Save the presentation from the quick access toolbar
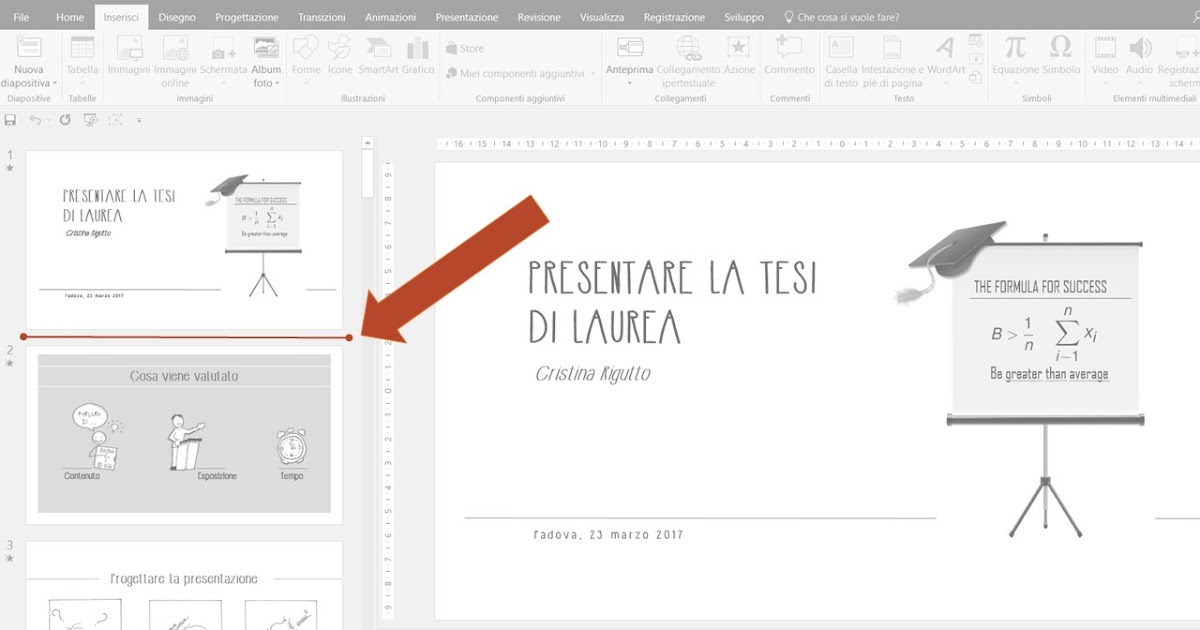 [10, 118]
